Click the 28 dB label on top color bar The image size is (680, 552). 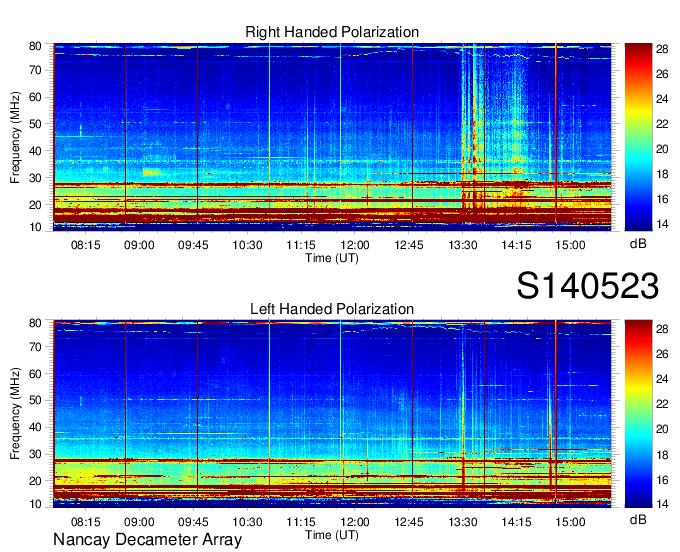coord(662,49)
